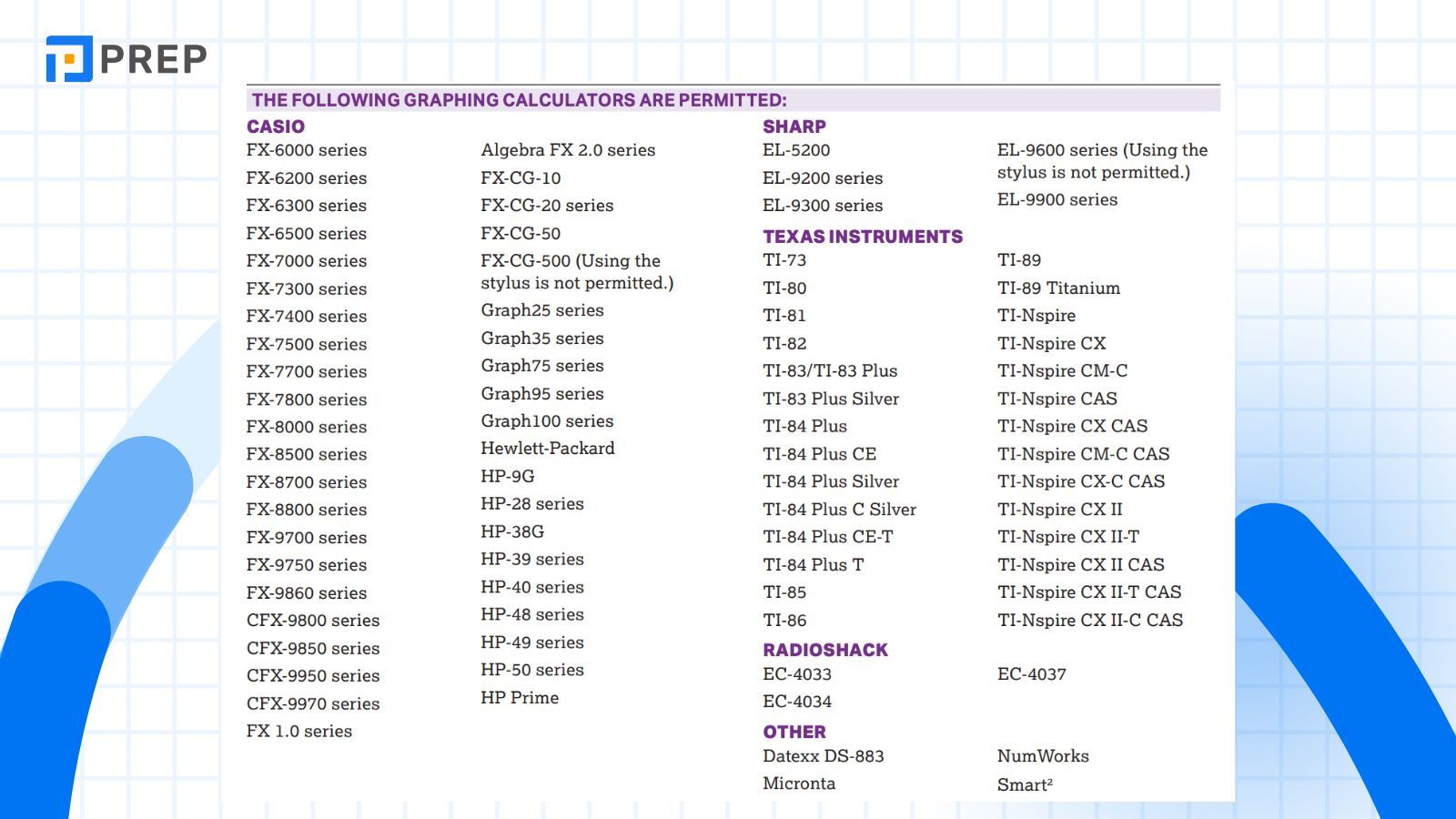Select 'FX 1.0 series' entry
This screenshot has width=1456, height=819.
299,732
